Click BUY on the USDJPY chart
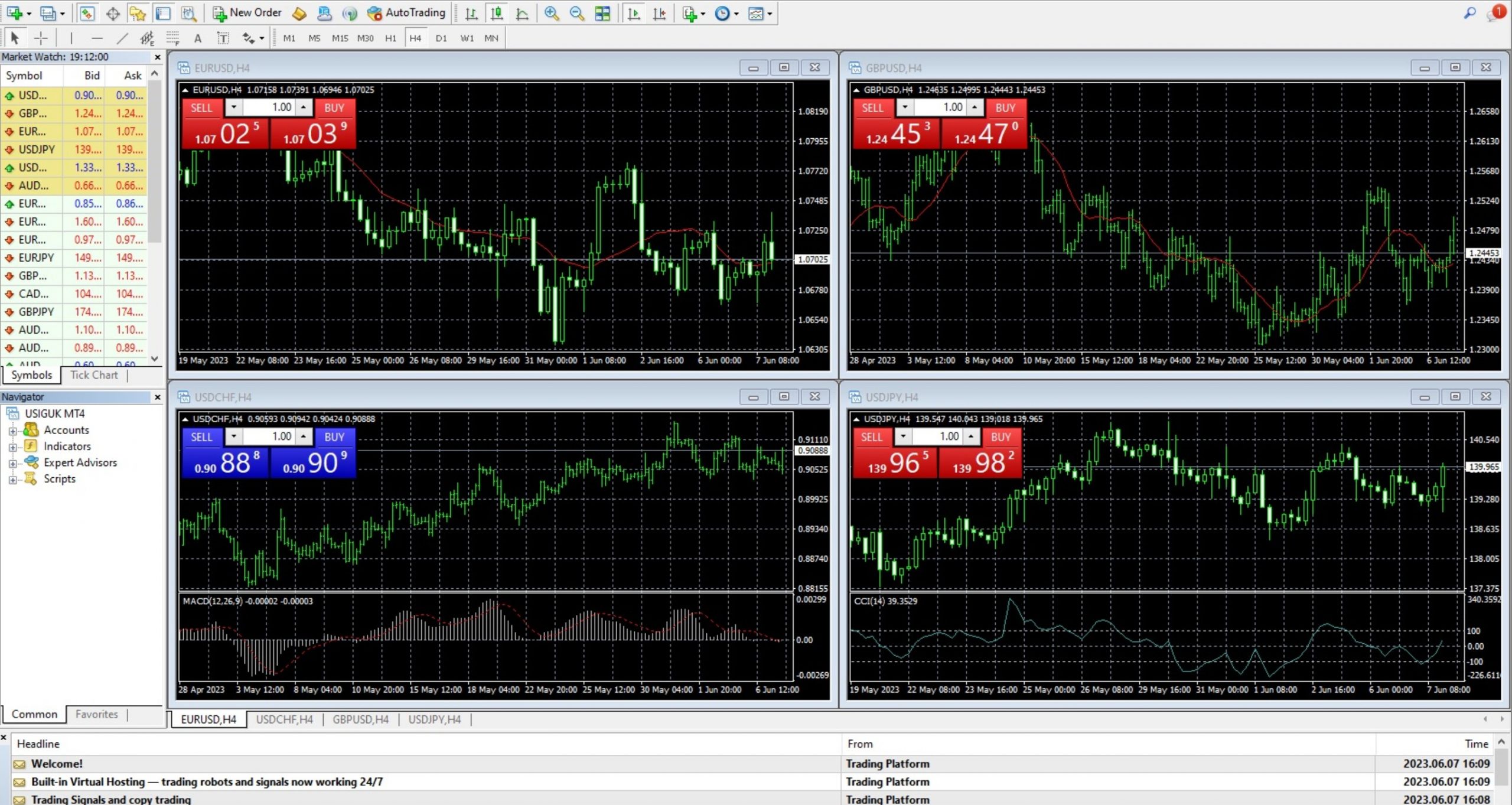1512x805 pixels. pyautogui.click(x=1001, y=437)
